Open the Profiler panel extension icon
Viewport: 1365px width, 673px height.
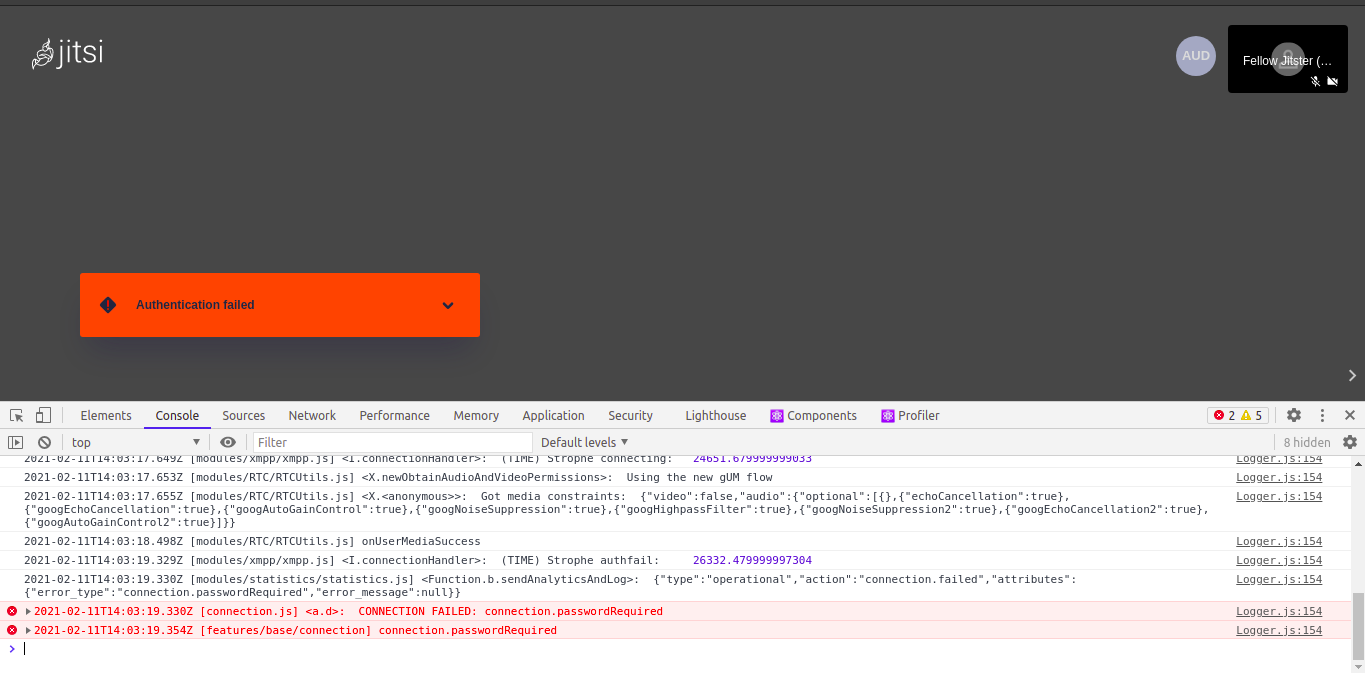(x=886, y=415)
